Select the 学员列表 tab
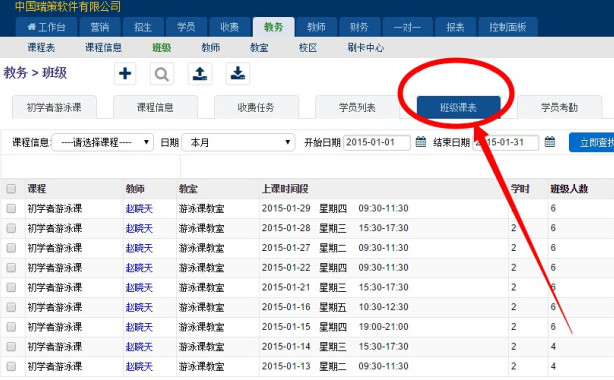Viewport: 614px width, 380px height. [x=357, y=107]
